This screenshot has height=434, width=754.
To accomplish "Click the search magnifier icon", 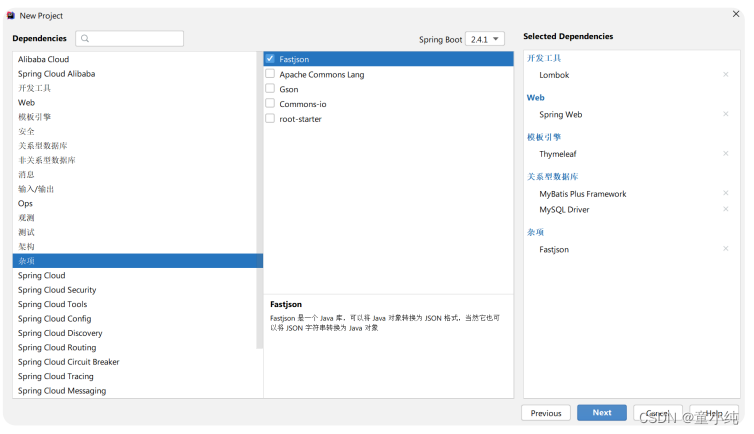I will click(x=86, y=39).
